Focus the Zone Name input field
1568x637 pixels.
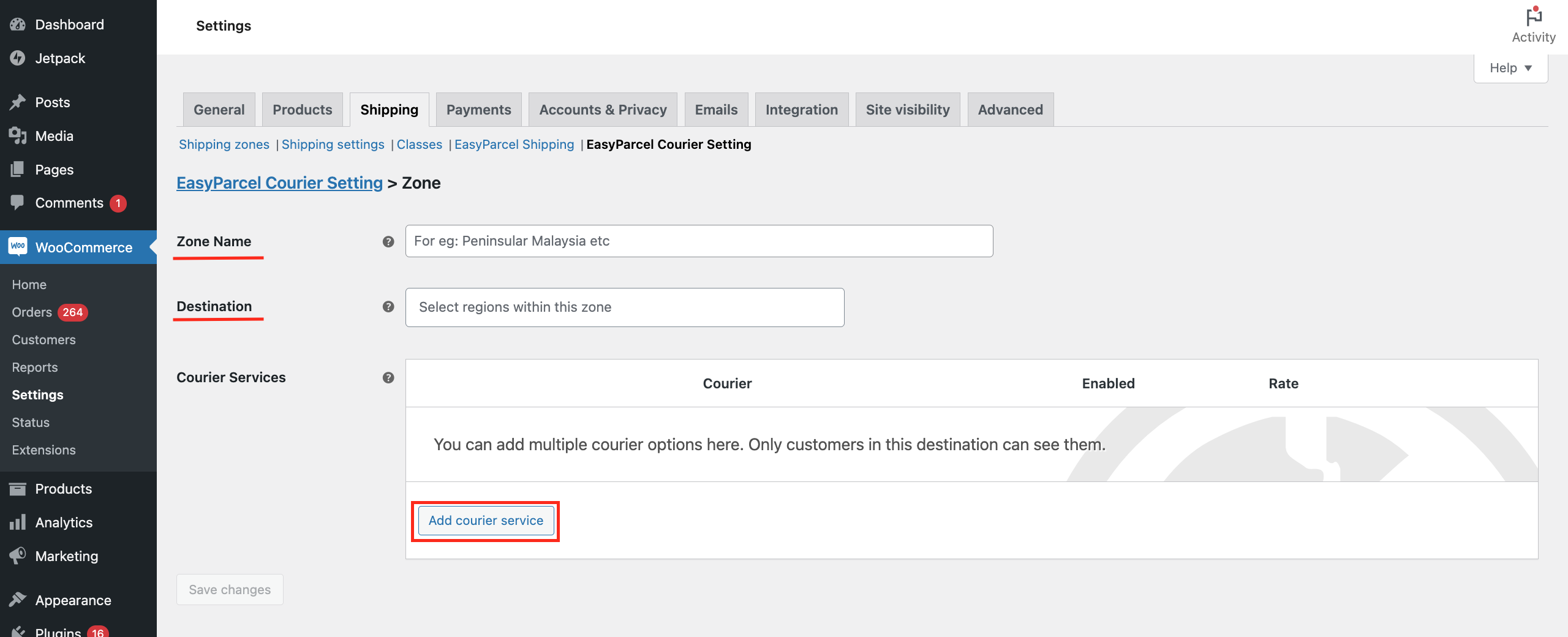tap(699, 241)
